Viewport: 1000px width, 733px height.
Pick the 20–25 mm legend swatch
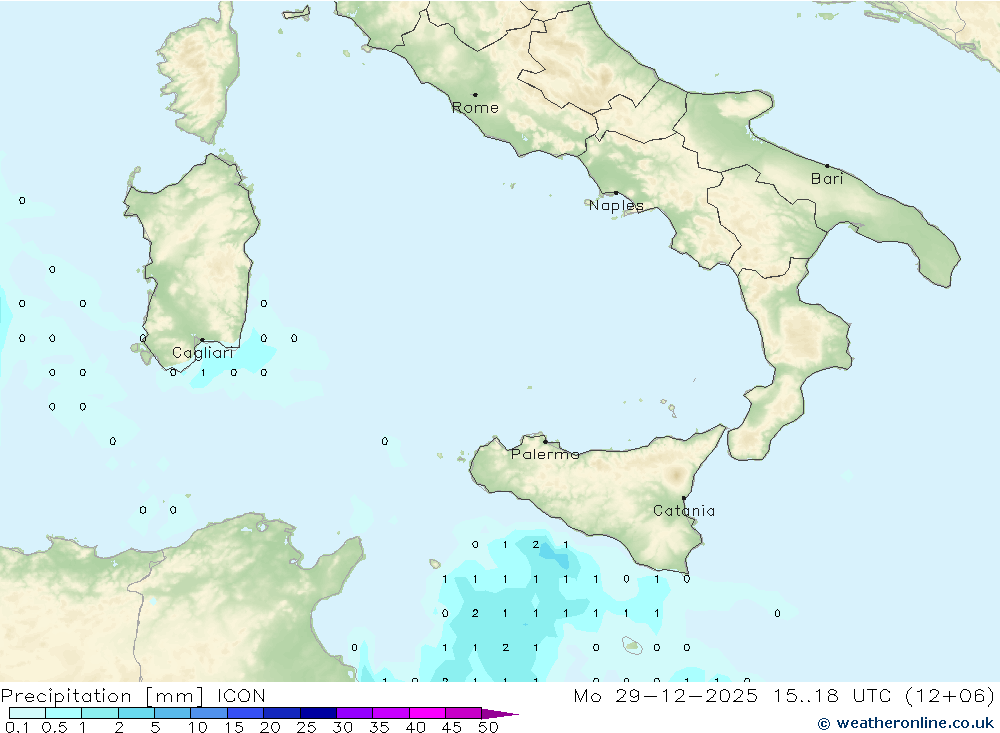tap(282, 713)
